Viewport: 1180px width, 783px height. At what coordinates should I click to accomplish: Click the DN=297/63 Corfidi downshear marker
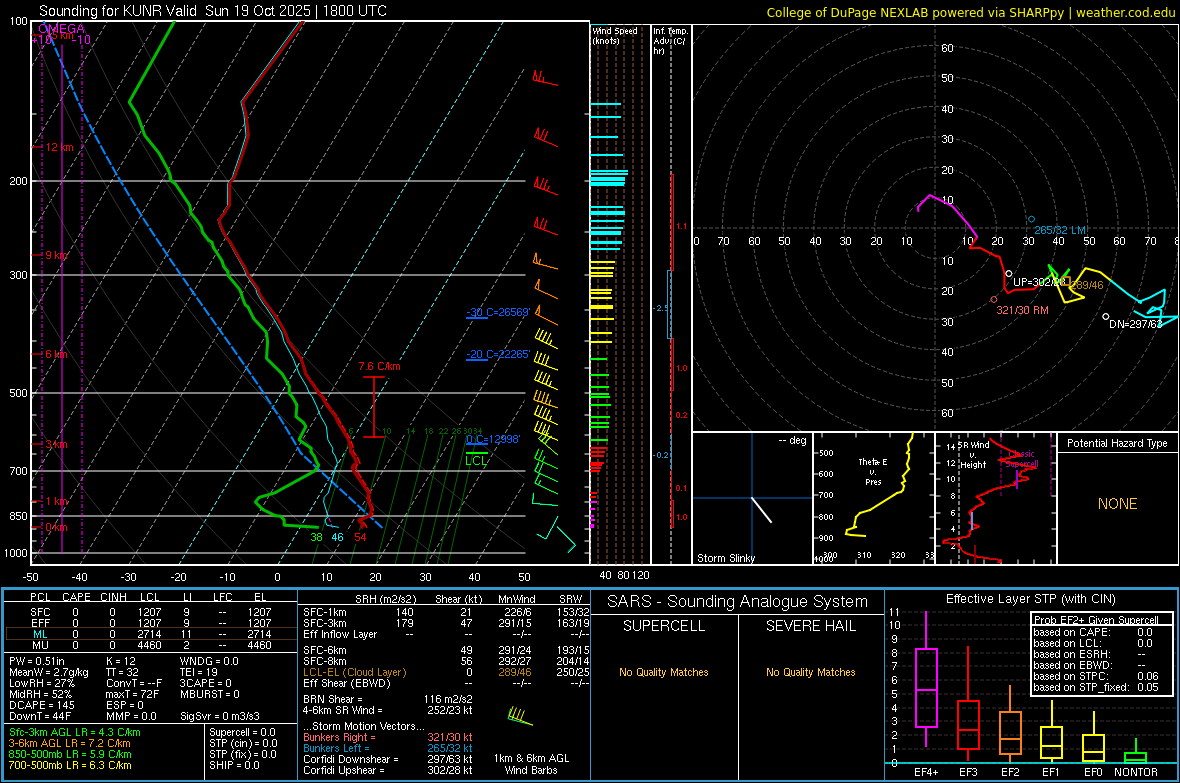coord(1105,317)
